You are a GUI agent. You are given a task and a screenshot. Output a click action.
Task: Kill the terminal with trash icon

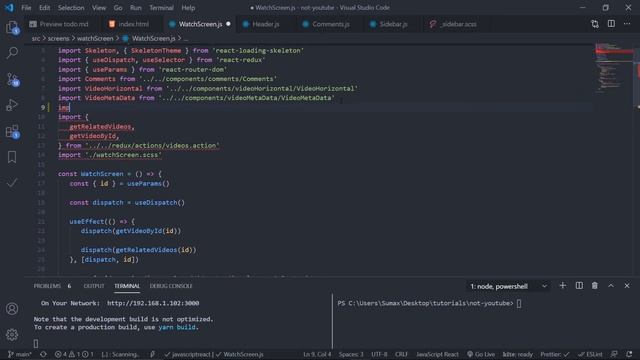click(595, 285)
